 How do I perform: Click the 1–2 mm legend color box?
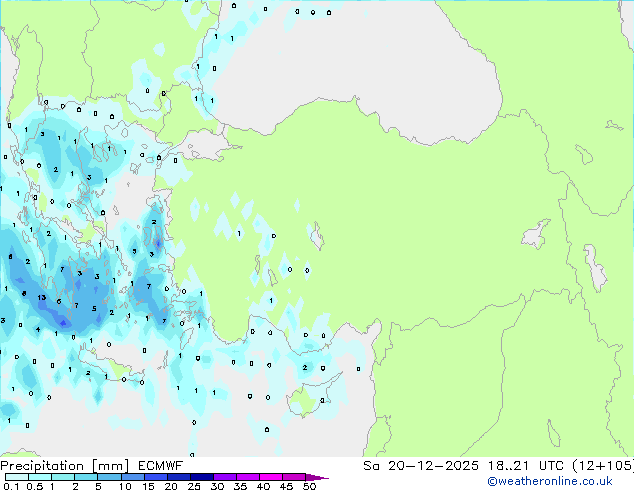pyautogui.click(x=63, y=477)
